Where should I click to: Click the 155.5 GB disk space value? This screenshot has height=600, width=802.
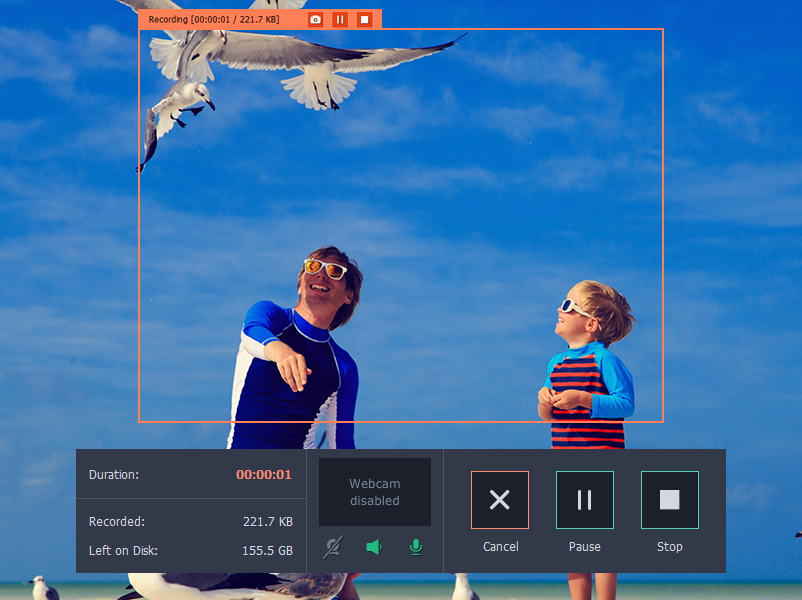(x=267, y=550)
